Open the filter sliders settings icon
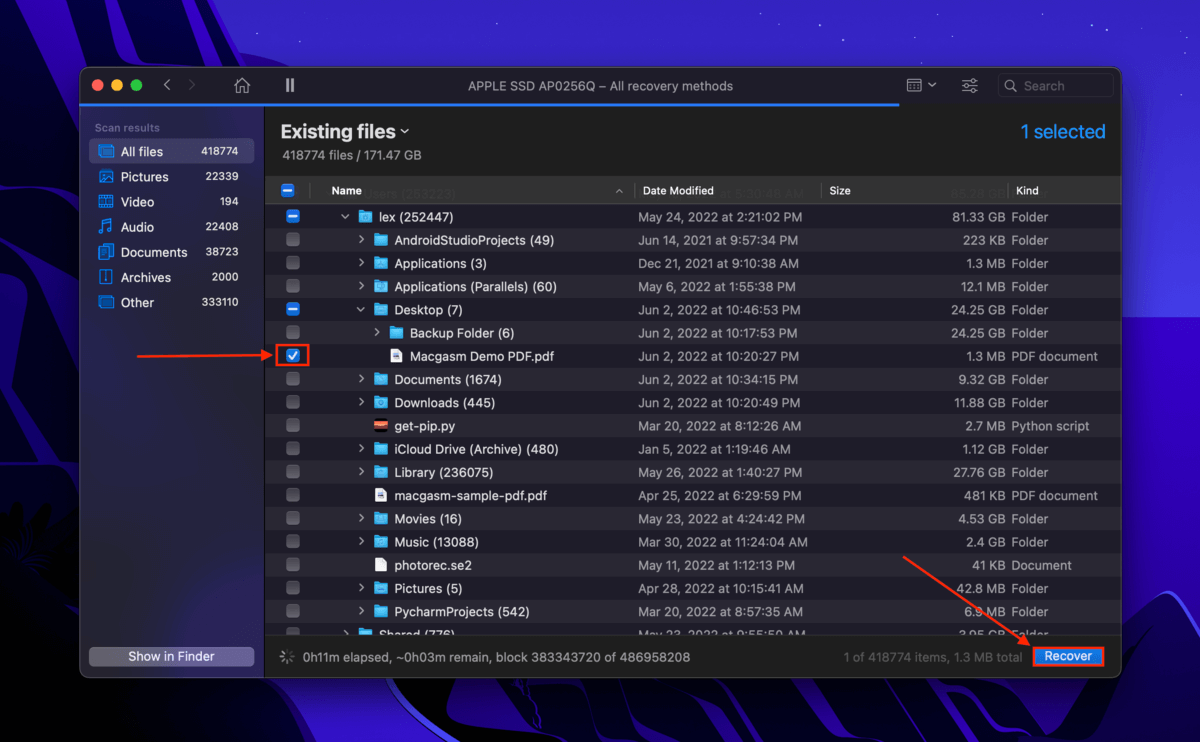1200x742 pixels. 970,86
